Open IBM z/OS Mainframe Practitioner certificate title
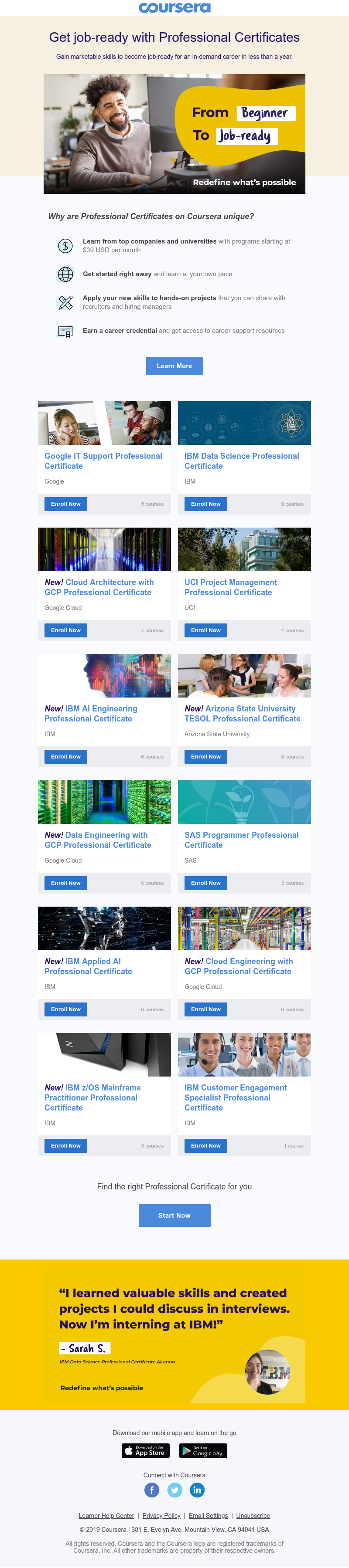 click(92, 1097)
